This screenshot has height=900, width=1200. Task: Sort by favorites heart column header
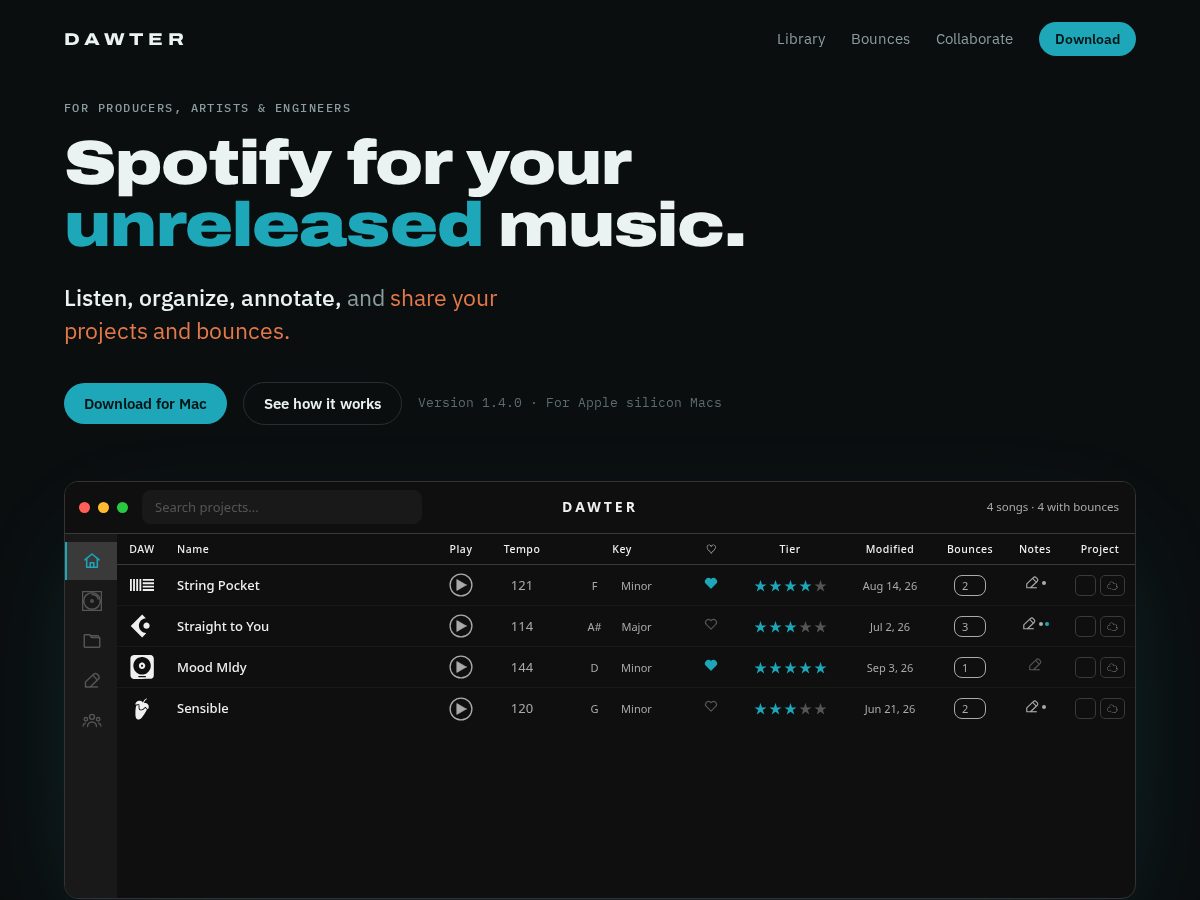pos(711,549)
